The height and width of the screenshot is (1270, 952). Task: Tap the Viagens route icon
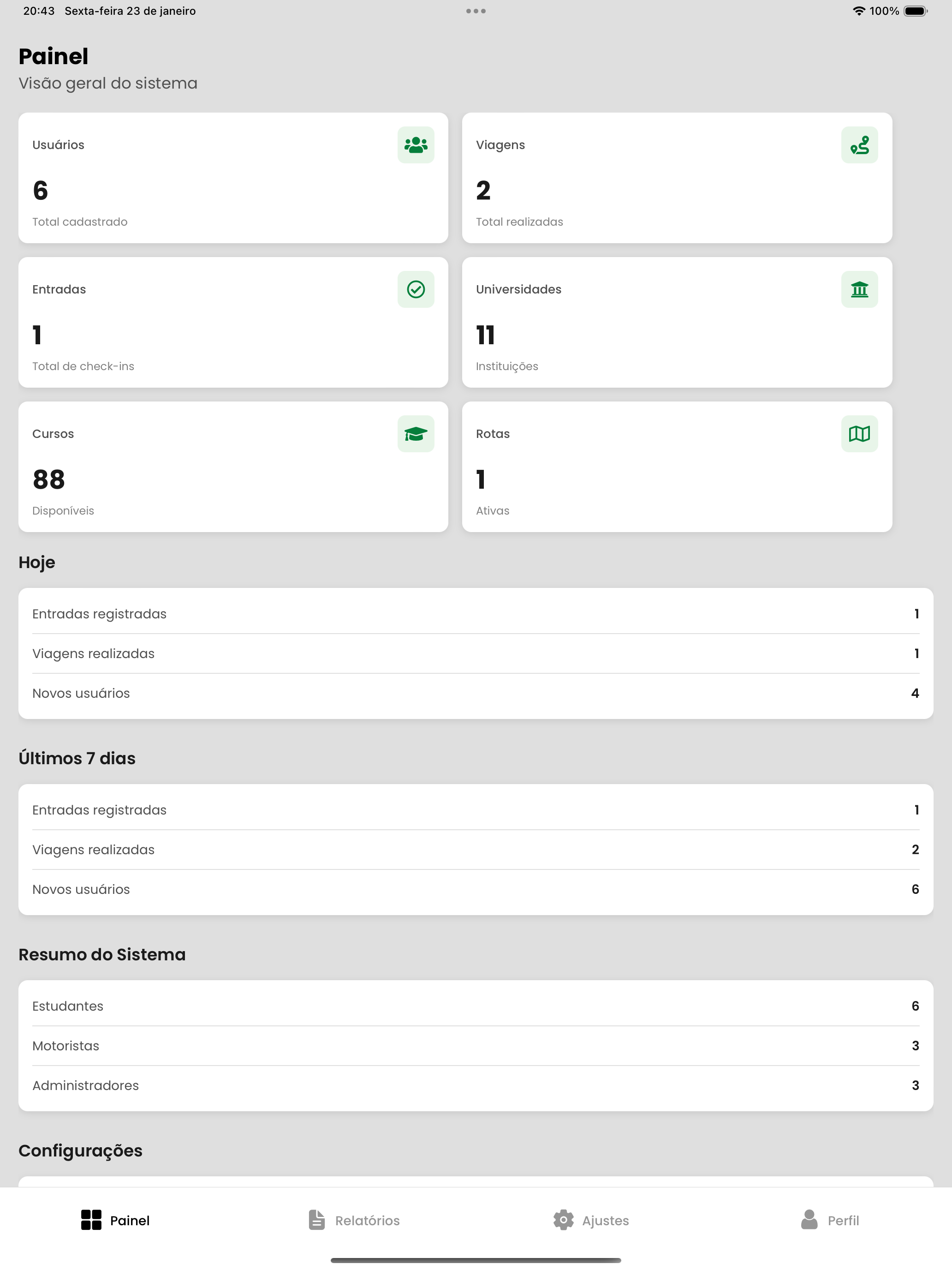(859, 145)
